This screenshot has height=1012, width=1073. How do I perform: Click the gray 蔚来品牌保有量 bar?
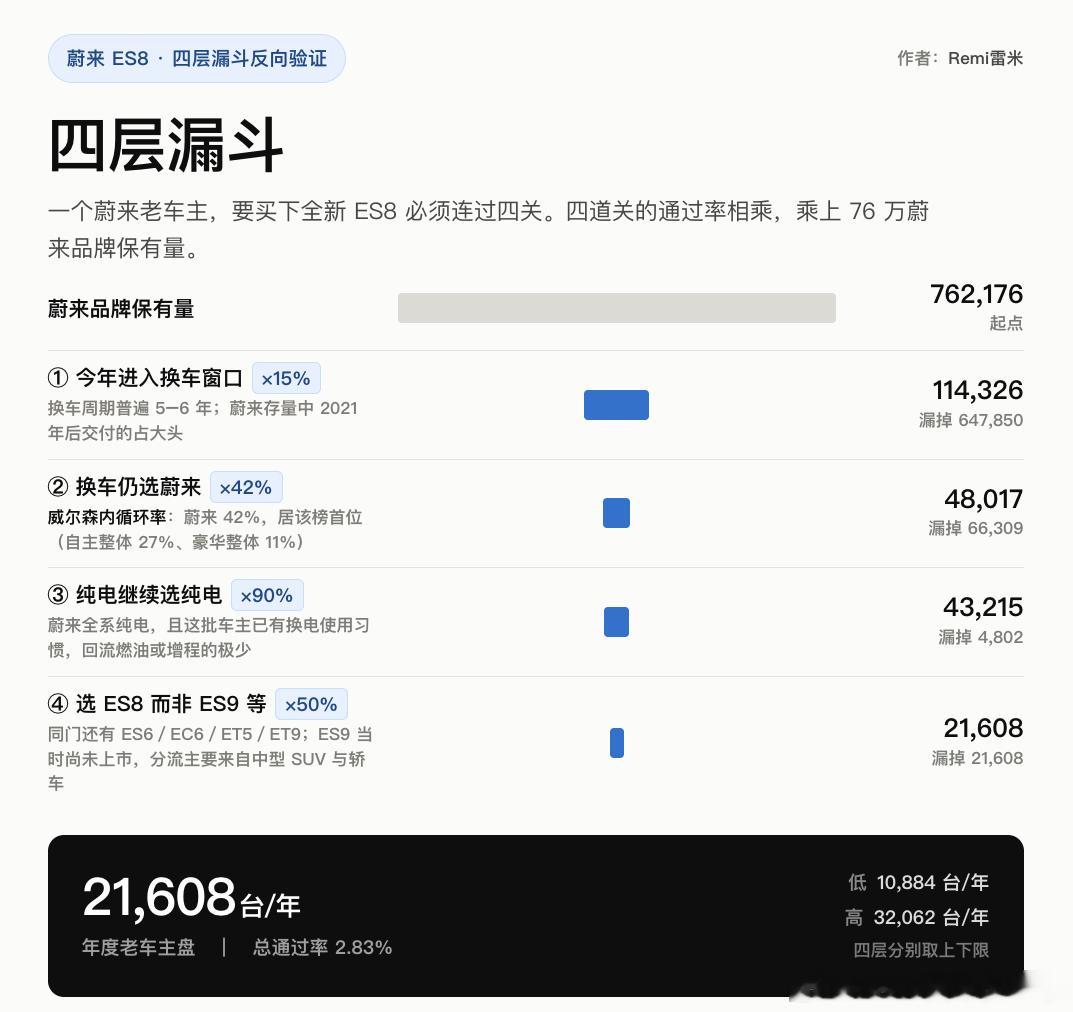(x=617, y=308)
